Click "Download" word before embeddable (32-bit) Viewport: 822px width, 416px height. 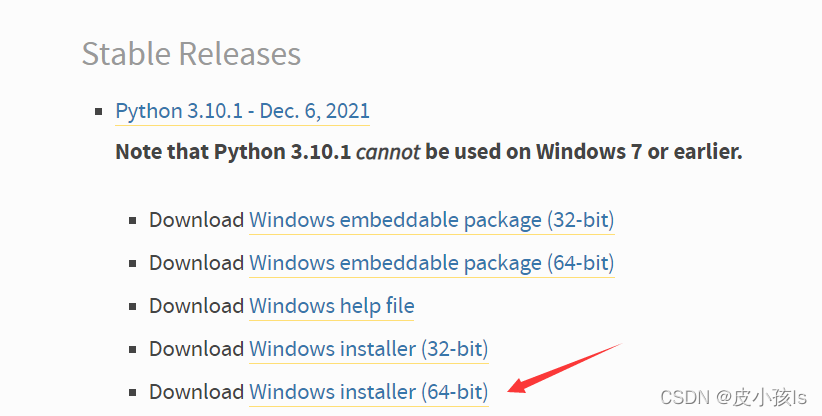[x=196, y=219]
